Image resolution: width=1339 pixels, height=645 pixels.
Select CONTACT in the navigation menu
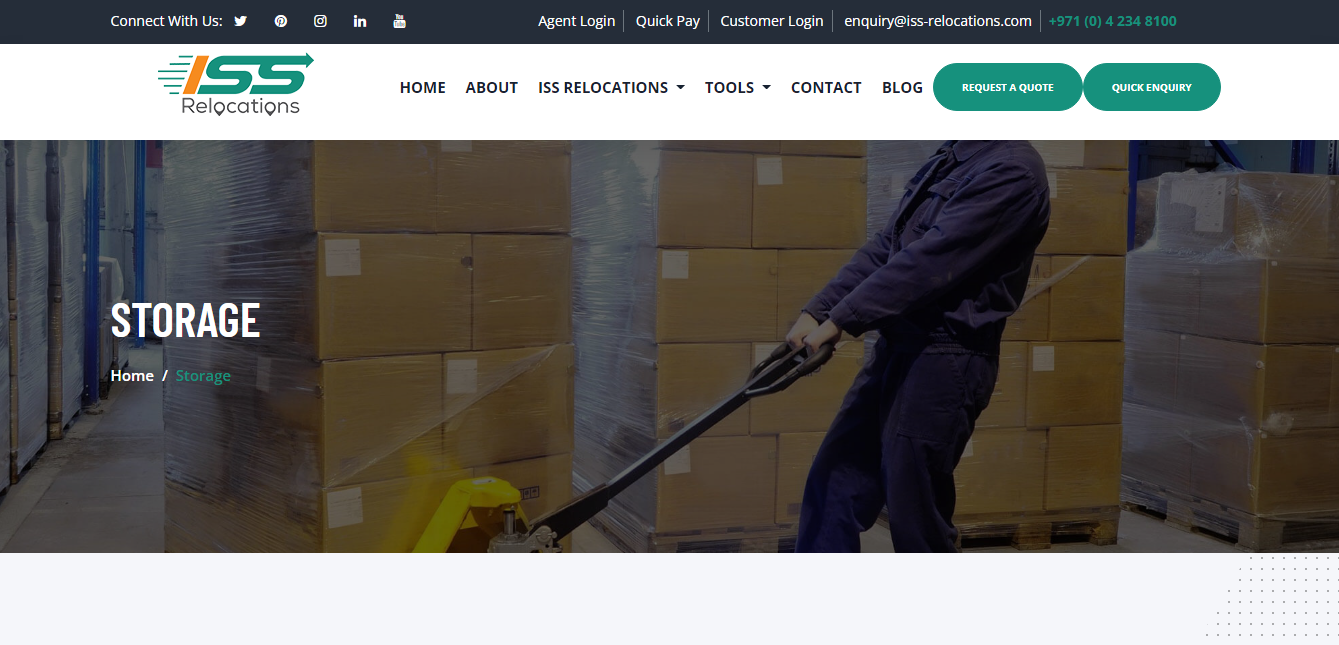pos(826,88)
